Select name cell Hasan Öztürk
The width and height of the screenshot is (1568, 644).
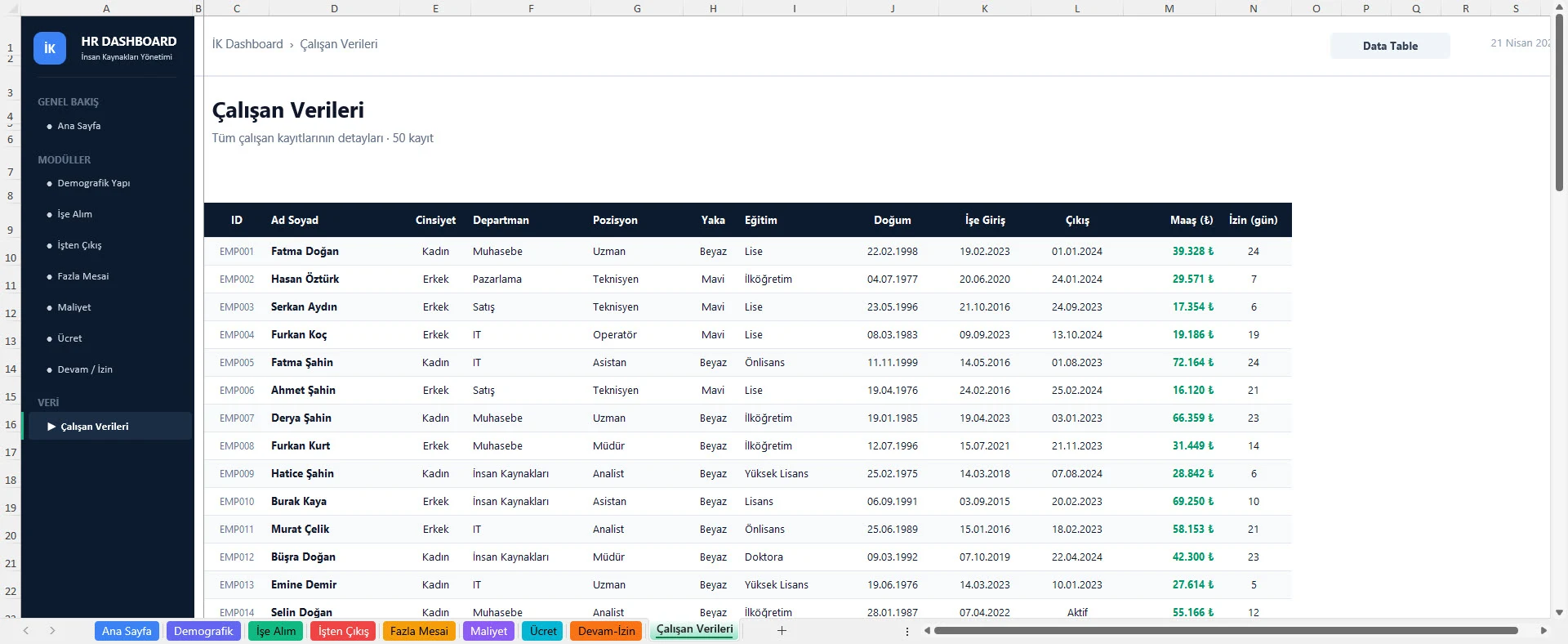click(305, 279)
